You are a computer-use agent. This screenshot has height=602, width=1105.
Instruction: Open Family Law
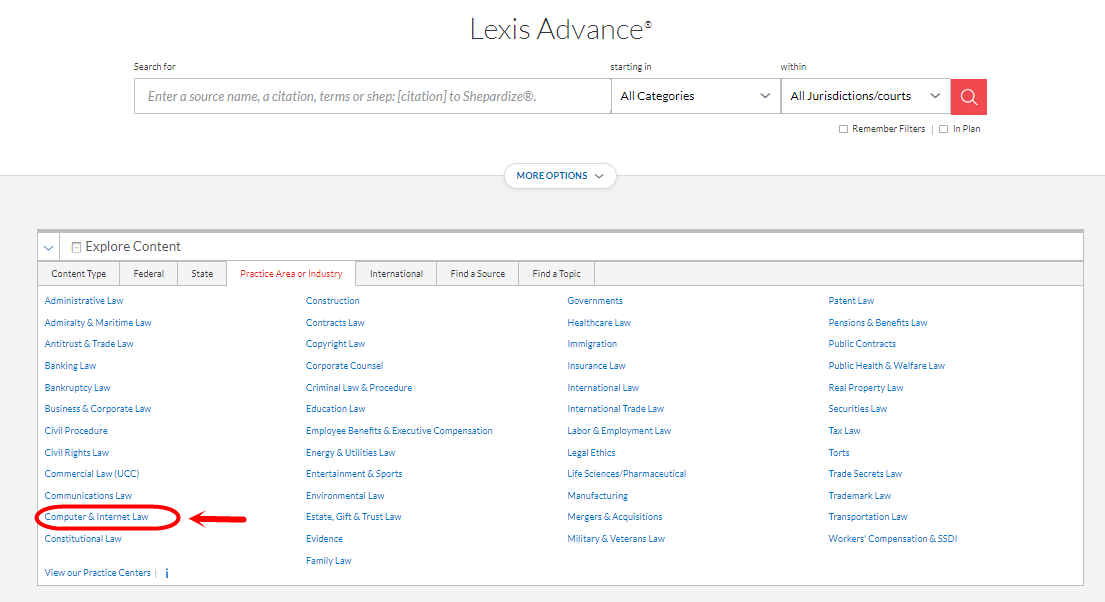[328, 560]
